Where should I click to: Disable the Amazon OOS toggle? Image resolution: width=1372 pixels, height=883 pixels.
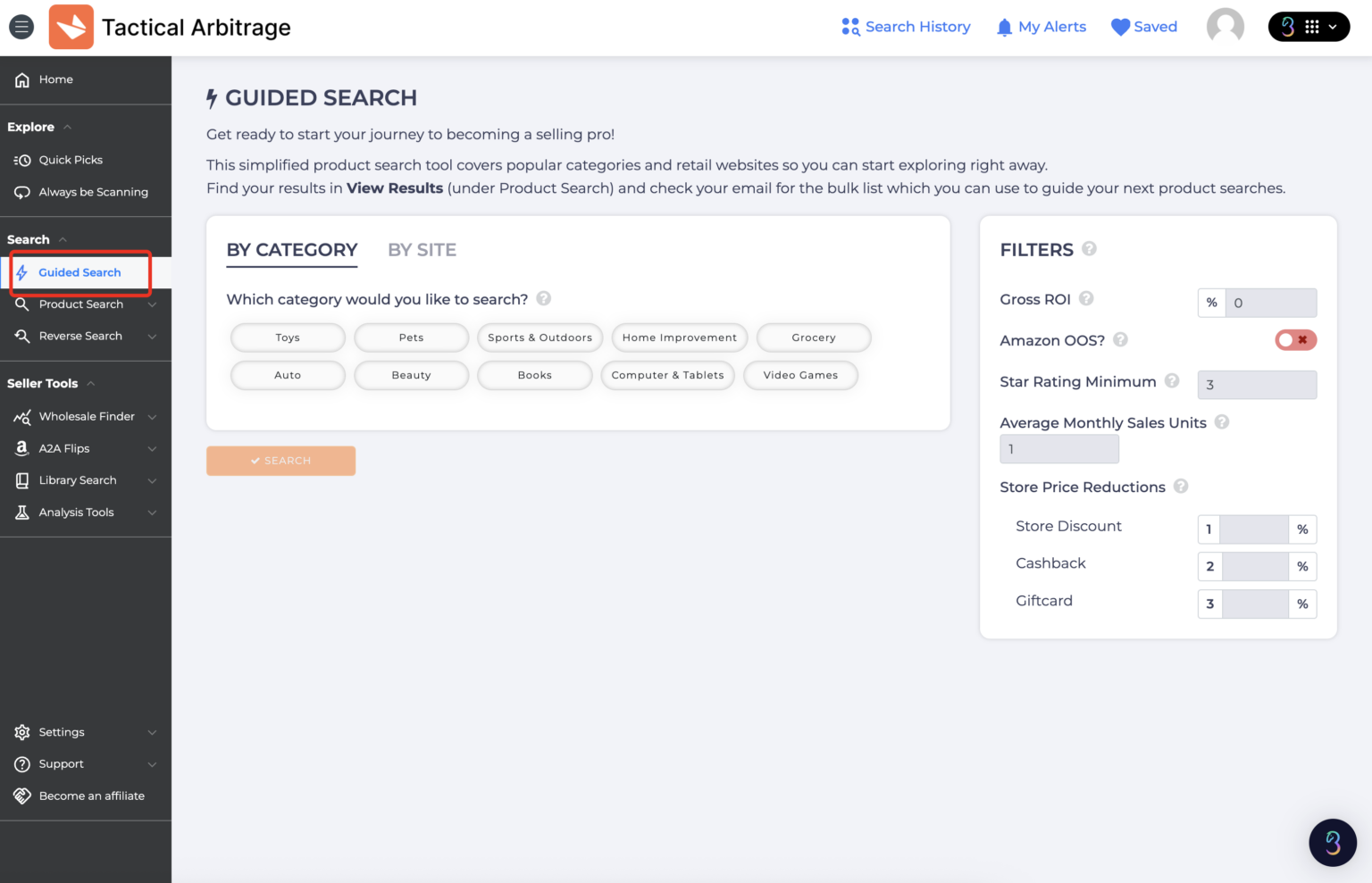point(1295,340)
